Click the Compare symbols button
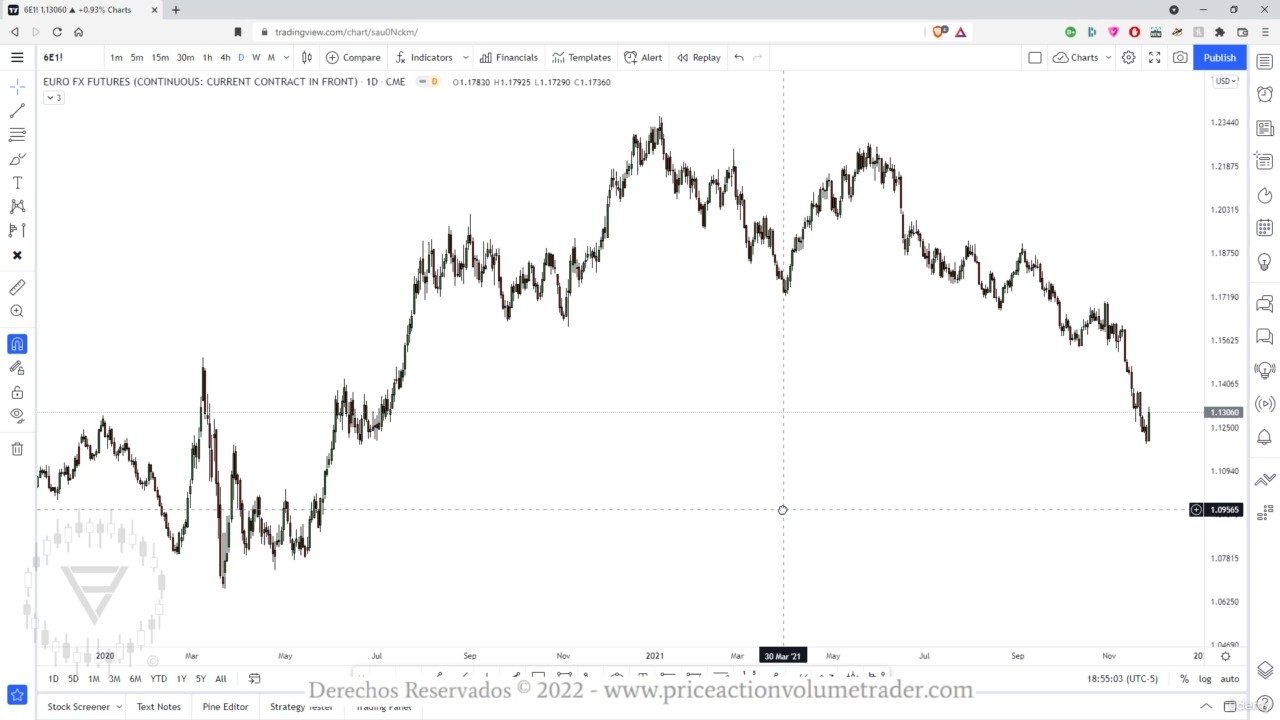 point(353,57)
